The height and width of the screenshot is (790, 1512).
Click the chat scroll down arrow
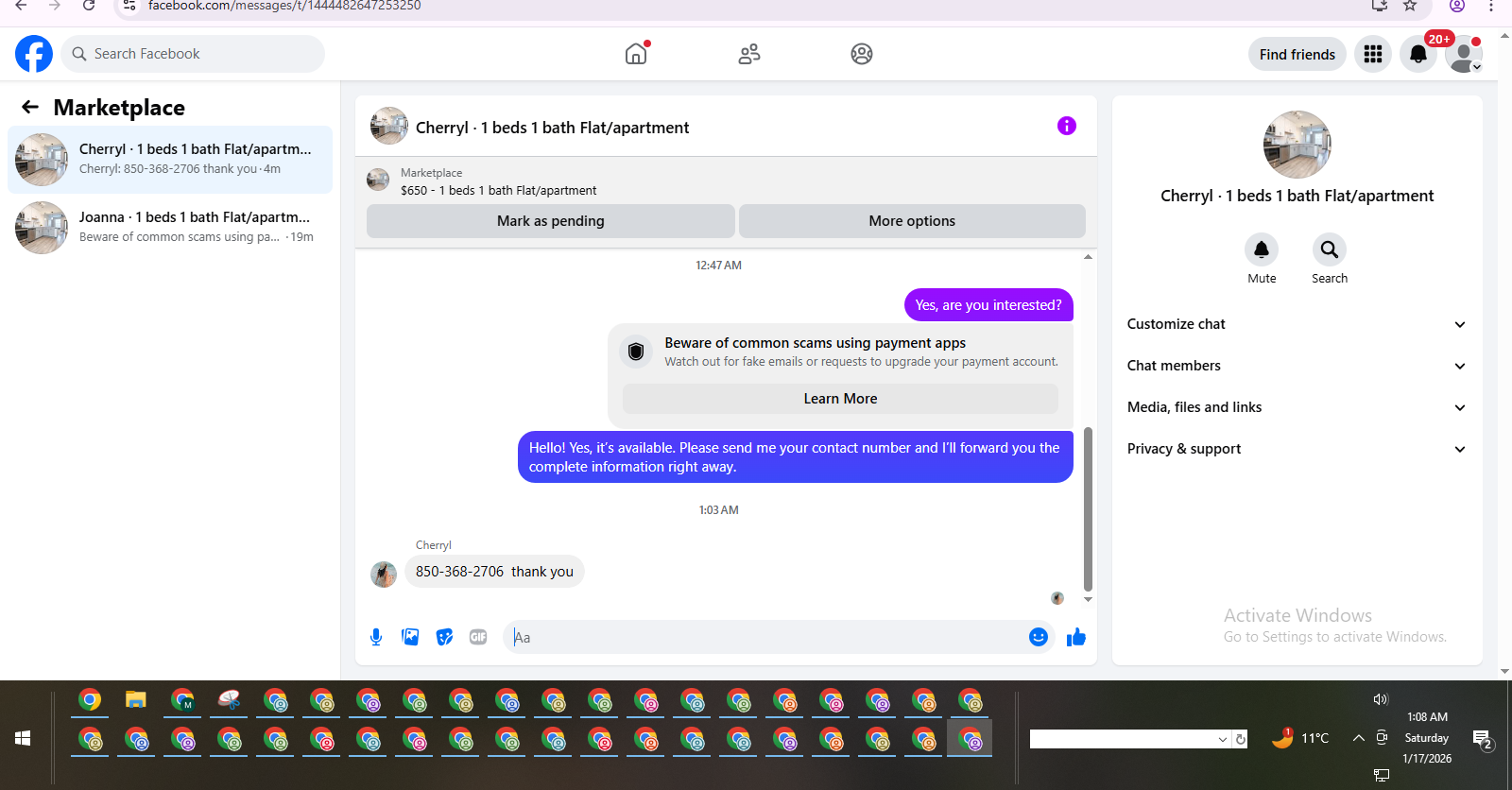(1088, 599)
